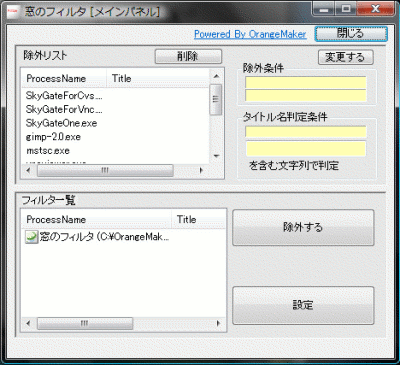The height and width of the screenshot is (365, 400).
Task: Open the 設定 settings button
Action: (303, 305)
